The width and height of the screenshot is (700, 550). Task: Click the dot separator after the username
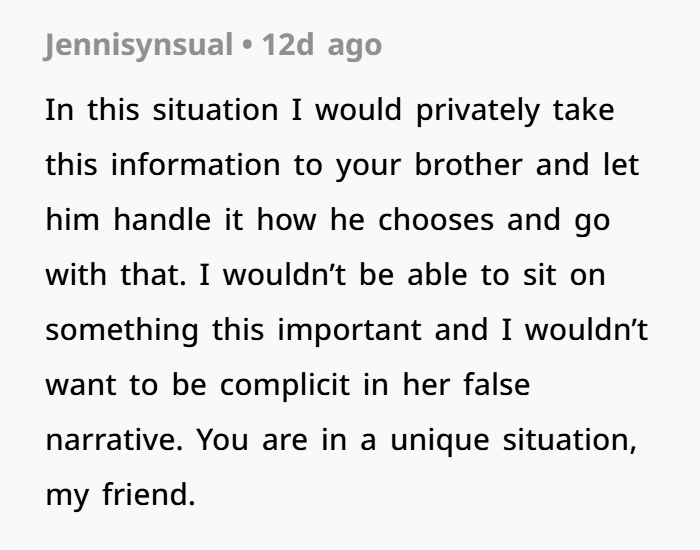coord(245,46)
